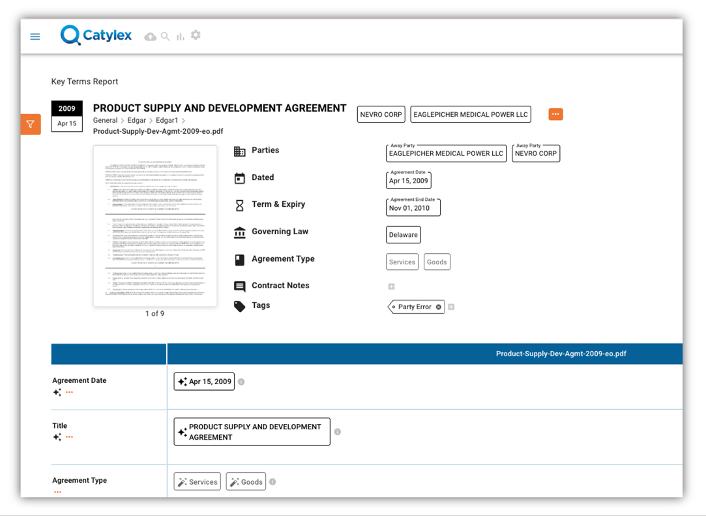This screenshot has width=706, height=516.
Task: Expand the chevron after Edgar1 breadcrumb
Action: 183,121
